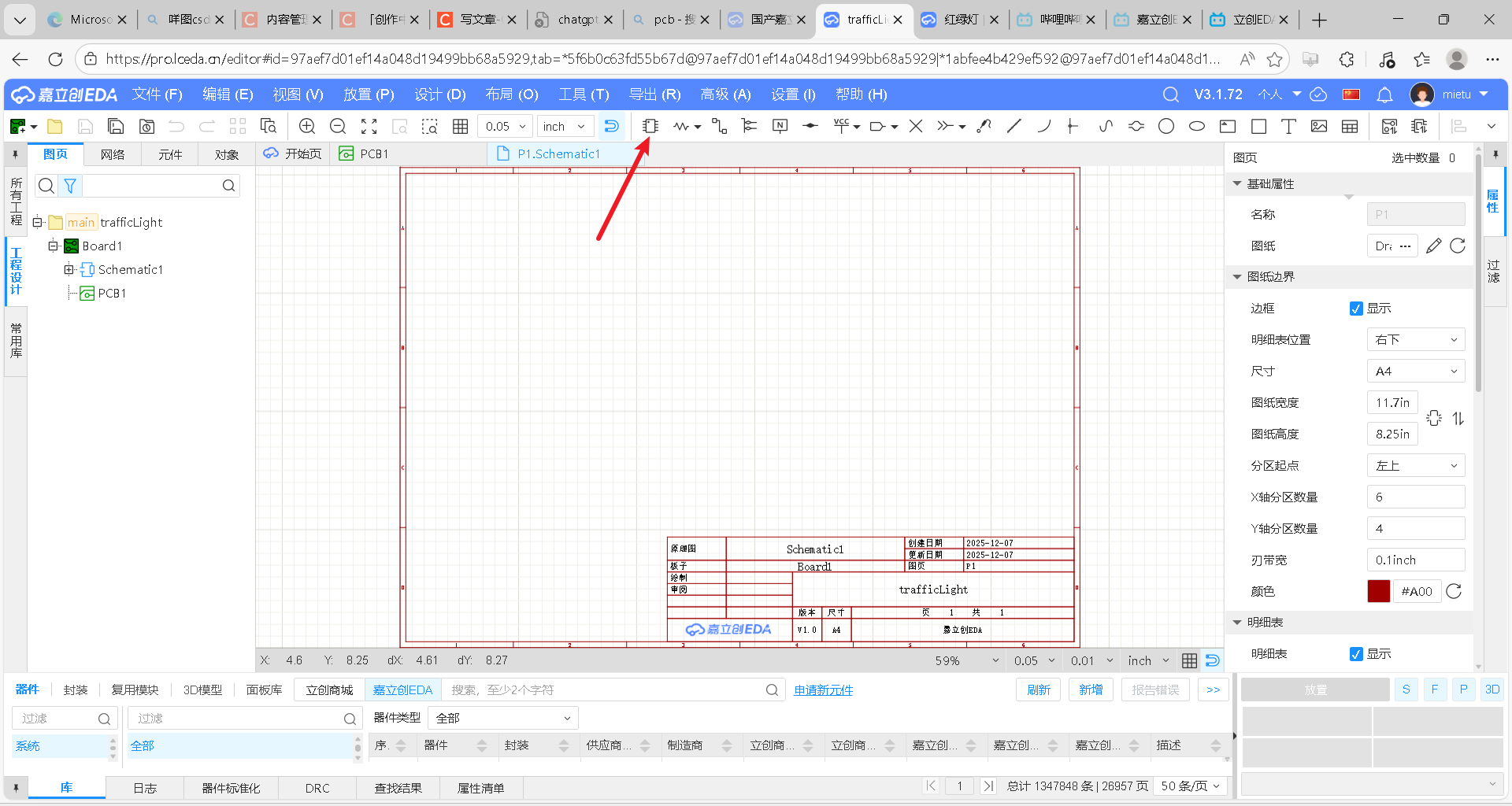Open the 0.05 grid size dropdown in toolbar

tap(506, 126)
